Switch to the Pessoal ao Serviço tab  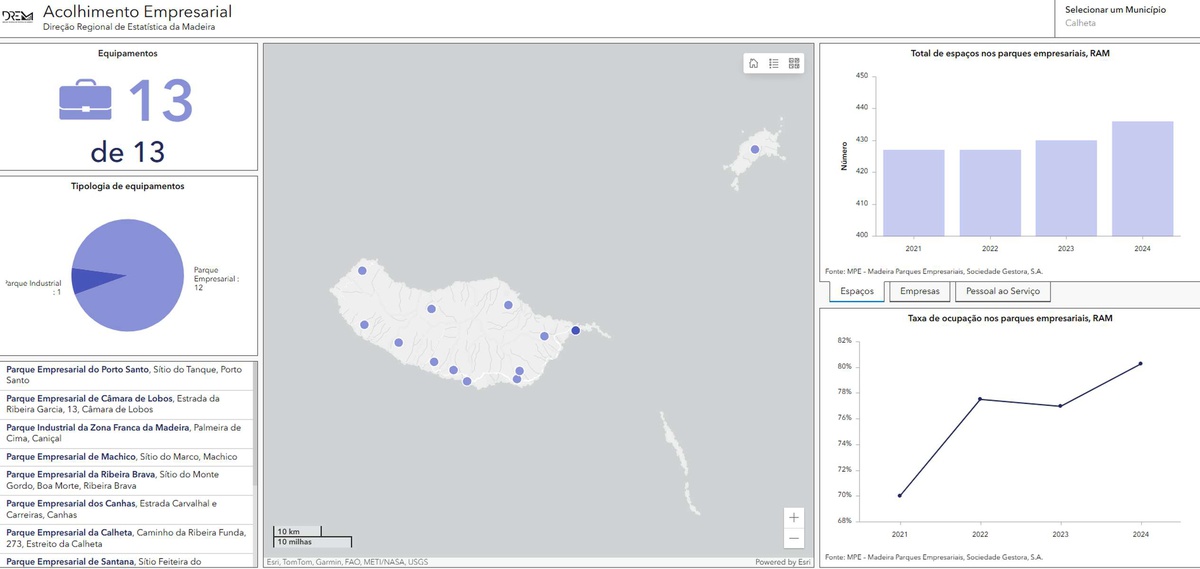coord(1002,292)
